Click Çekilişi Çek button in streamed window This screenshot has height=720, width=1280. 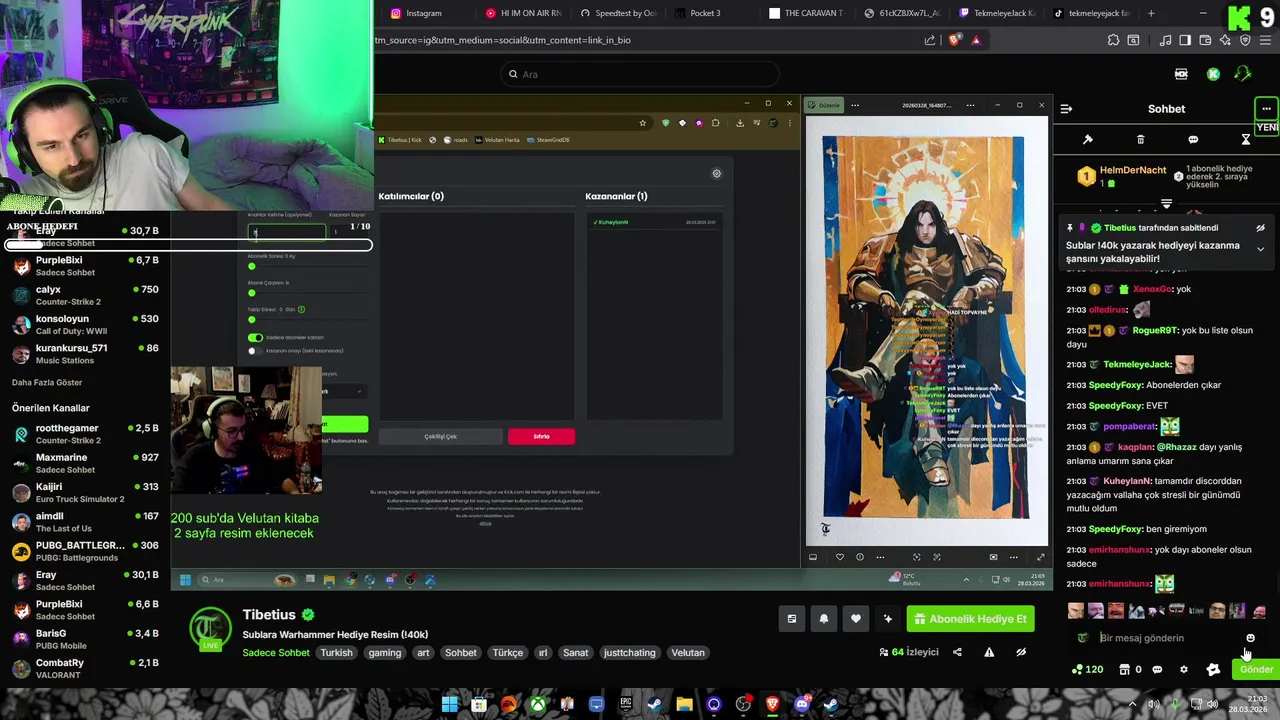click(440, 436)
